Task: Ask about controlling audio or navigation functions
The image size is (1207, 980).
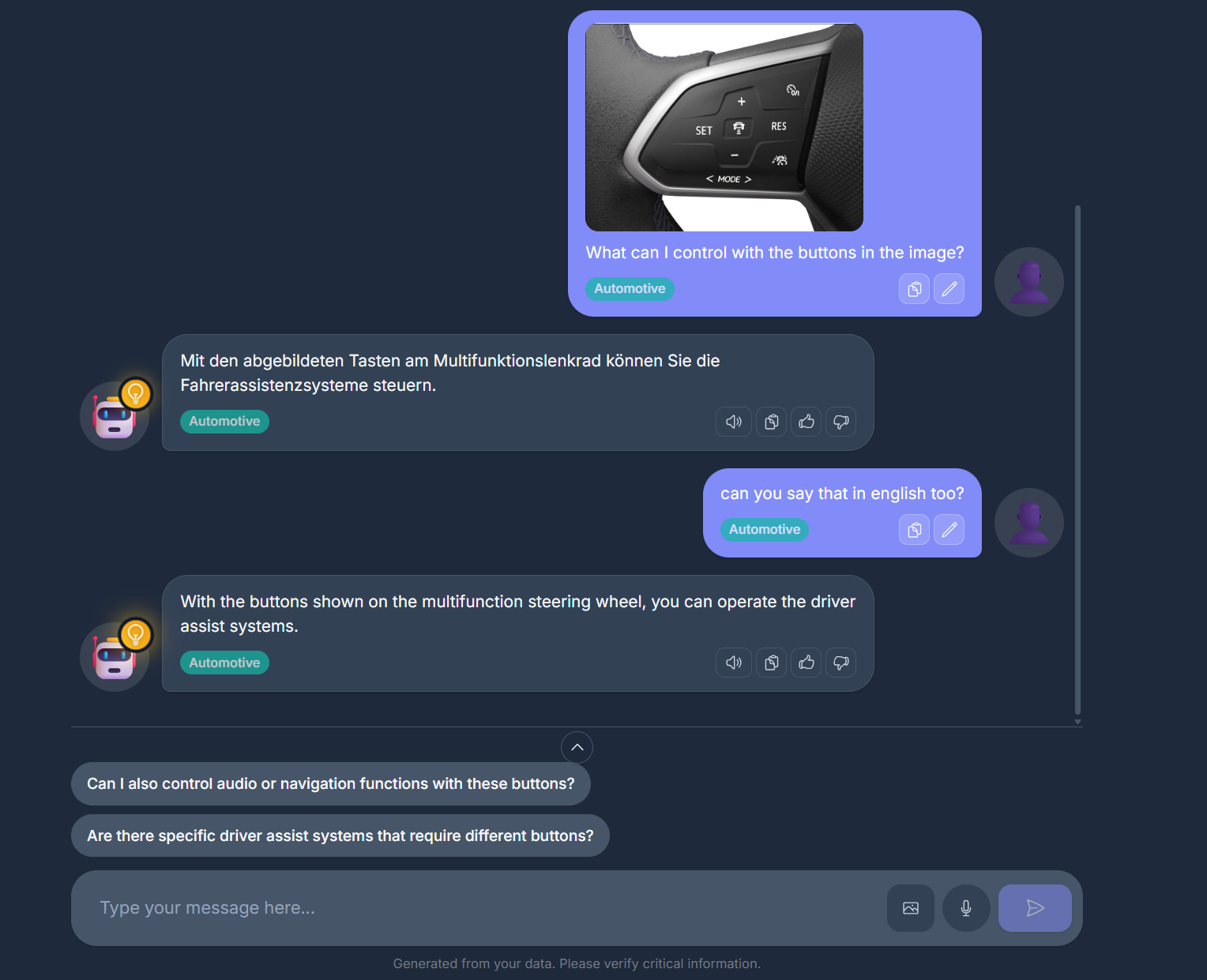Action: 331,783
